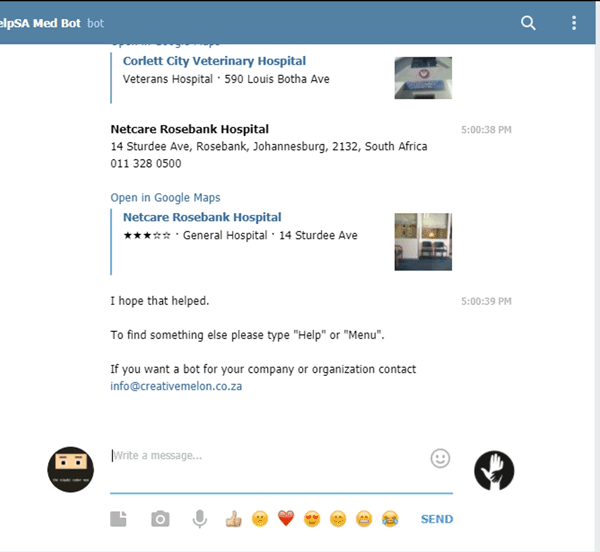This screenshot has height=552, width=600.
Task: Click the 'type "Help" or "Menu"' text line
Action: click(247, 335)
